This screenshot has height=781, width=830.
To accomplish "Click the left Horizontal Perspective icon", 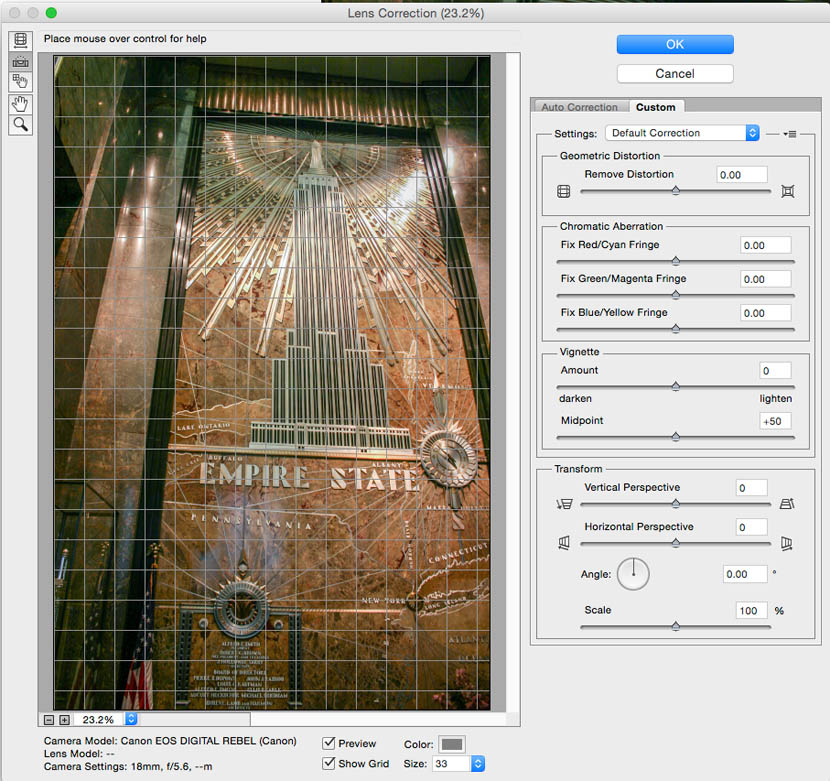I will coord(564,543).
